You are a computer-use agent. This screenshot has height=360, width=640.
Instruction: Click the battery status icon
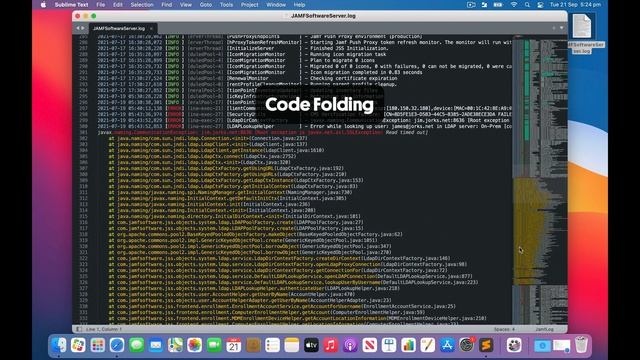click(498, 5)
